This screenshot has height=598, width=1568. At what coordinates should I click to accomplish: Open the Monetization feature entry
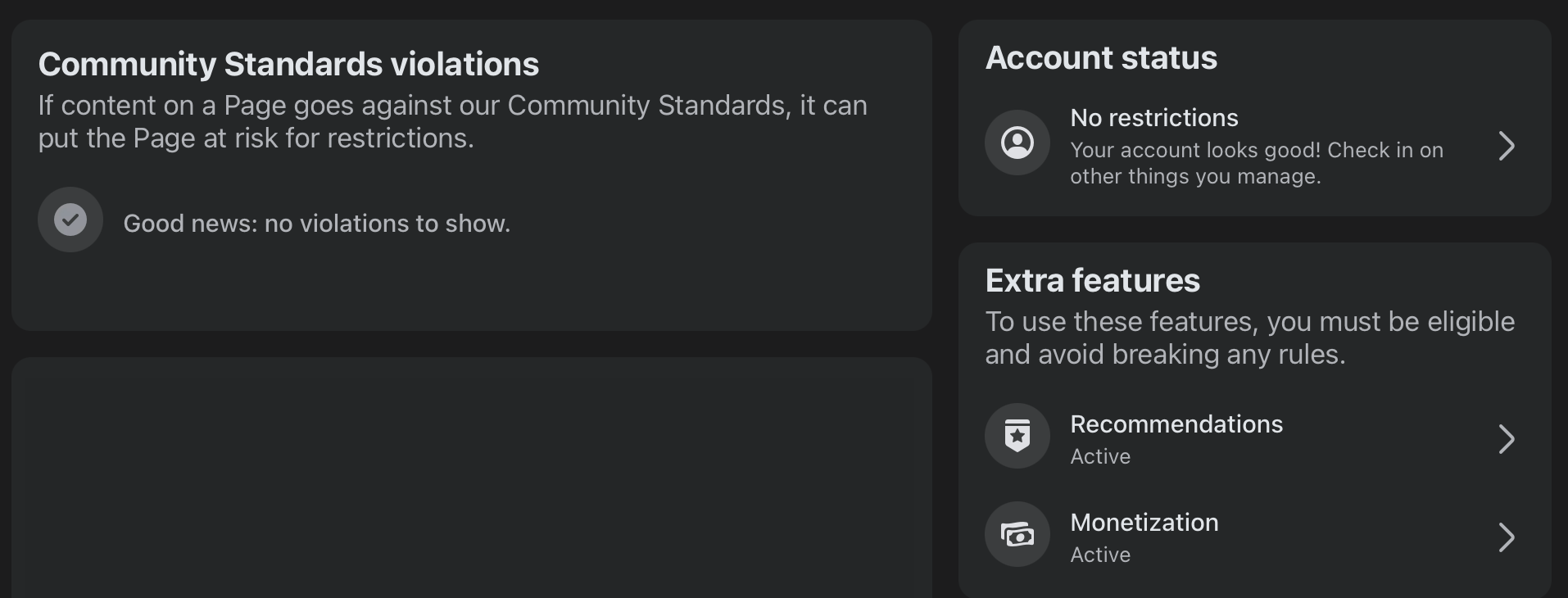tap(1254, 537)
